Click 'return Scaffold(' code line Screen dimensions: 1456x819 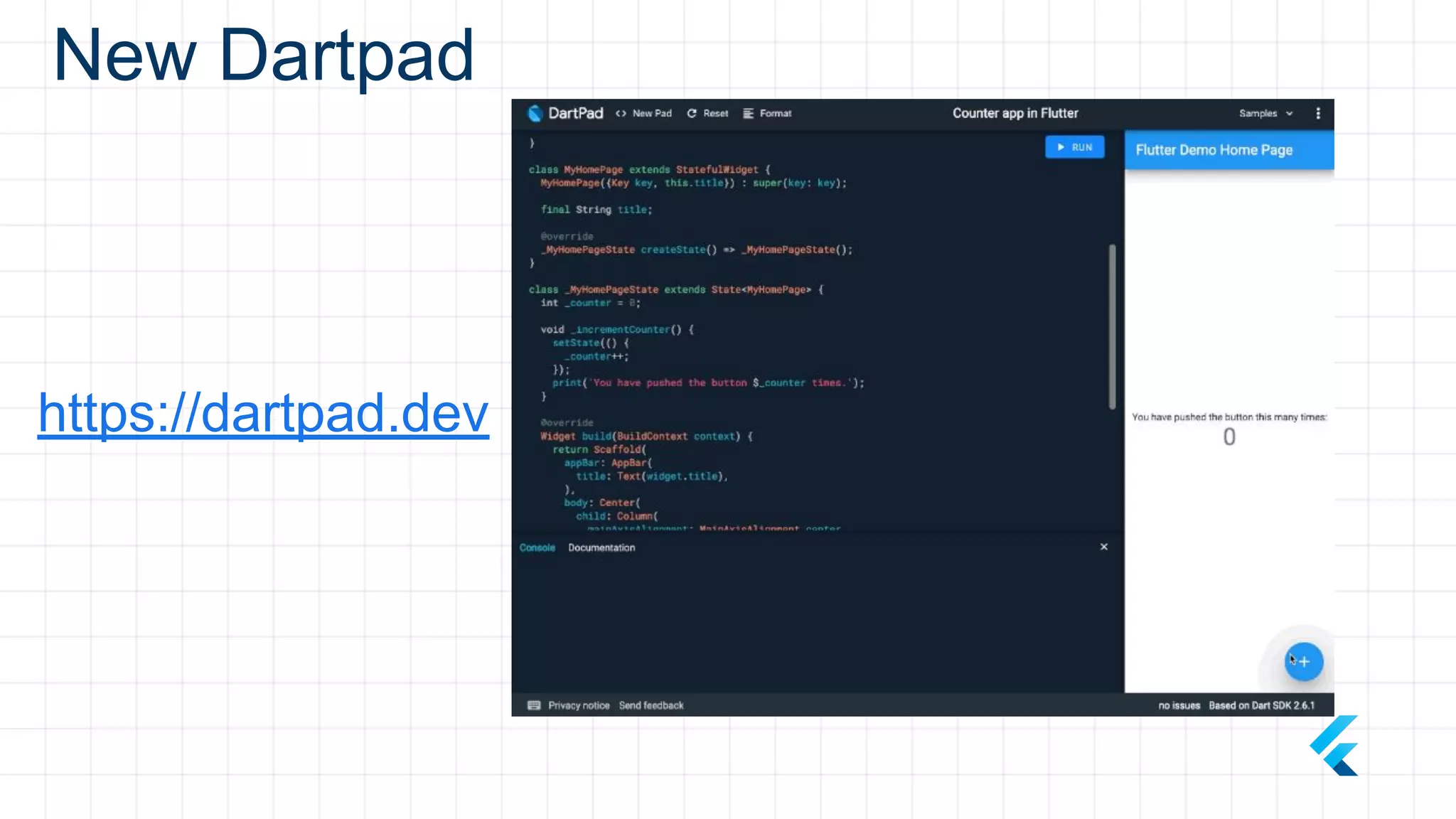point(599,449)
